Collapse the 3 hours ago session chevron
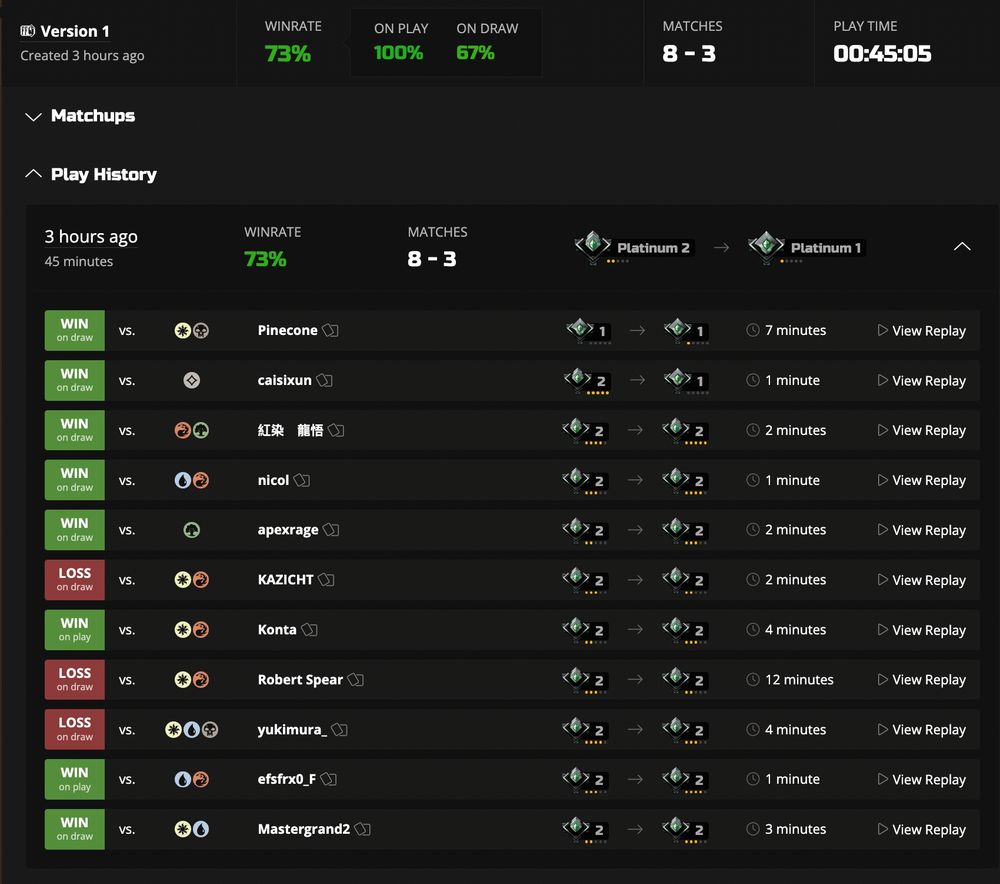The width and height of the screenshot is (1000, 884). point(962,247)
